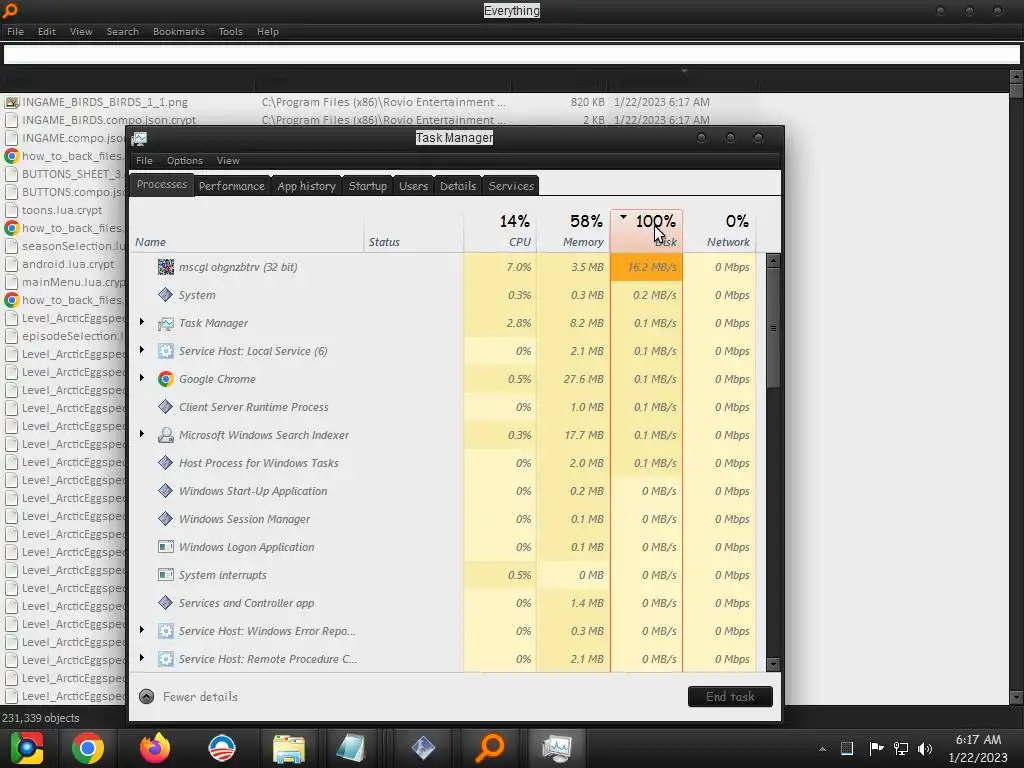The width and height of the screenshot is (1024, 768).
Task: Select android.lua.crypt in Everything results
Action: pos(67,264)
